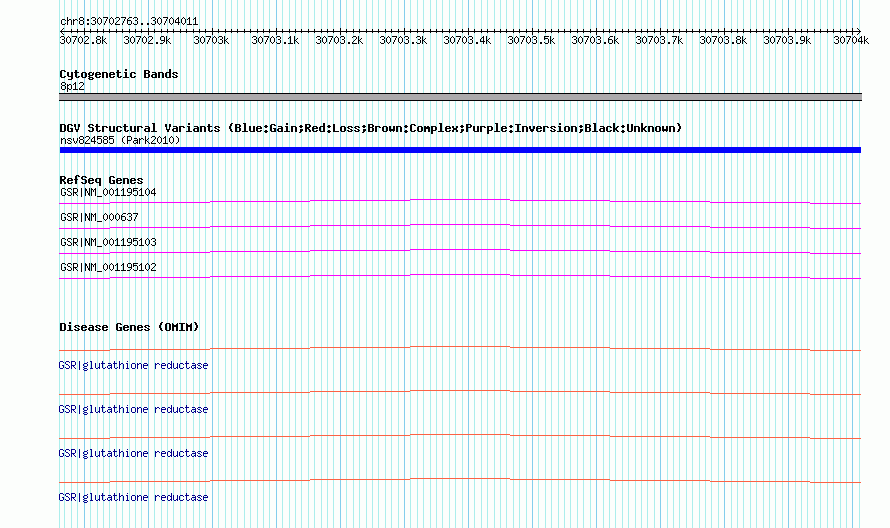
Task: Select the 30703.3k ruler tick label
Action: [x=403, y=40]
